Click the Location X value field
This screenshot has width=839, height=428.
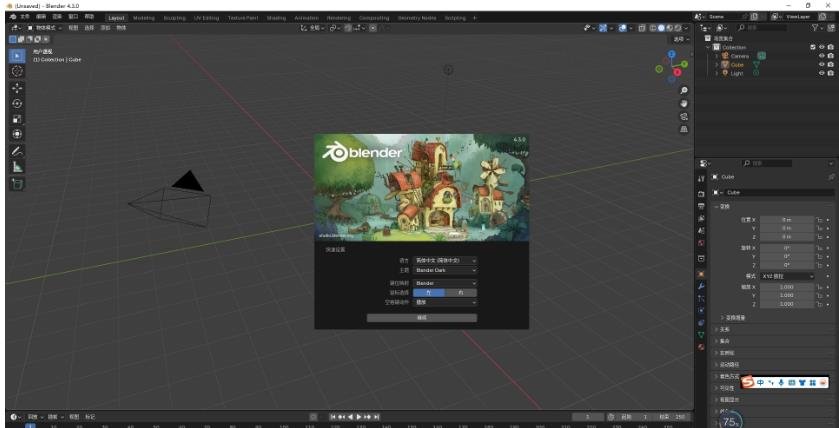click(787, 219)
